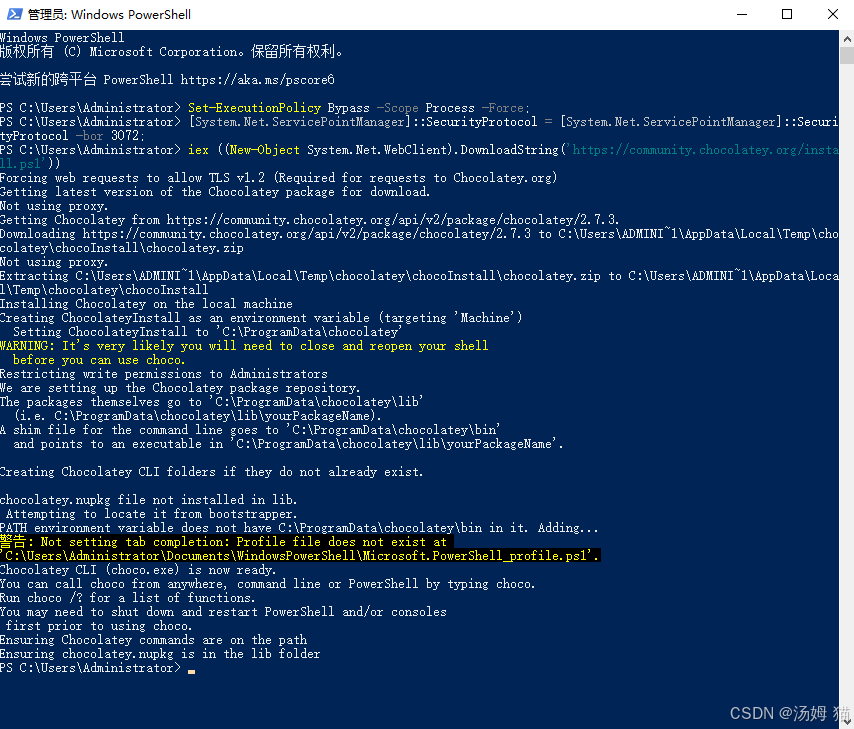This screenshot has height=729, width=854.
Task: Click 'PATH environment variable does not have' line
Action: click(299, 528)
